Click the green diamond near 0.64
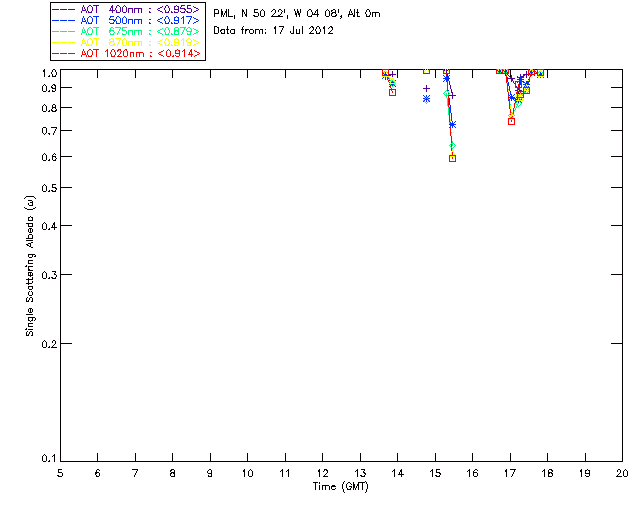 click(452, 146)
